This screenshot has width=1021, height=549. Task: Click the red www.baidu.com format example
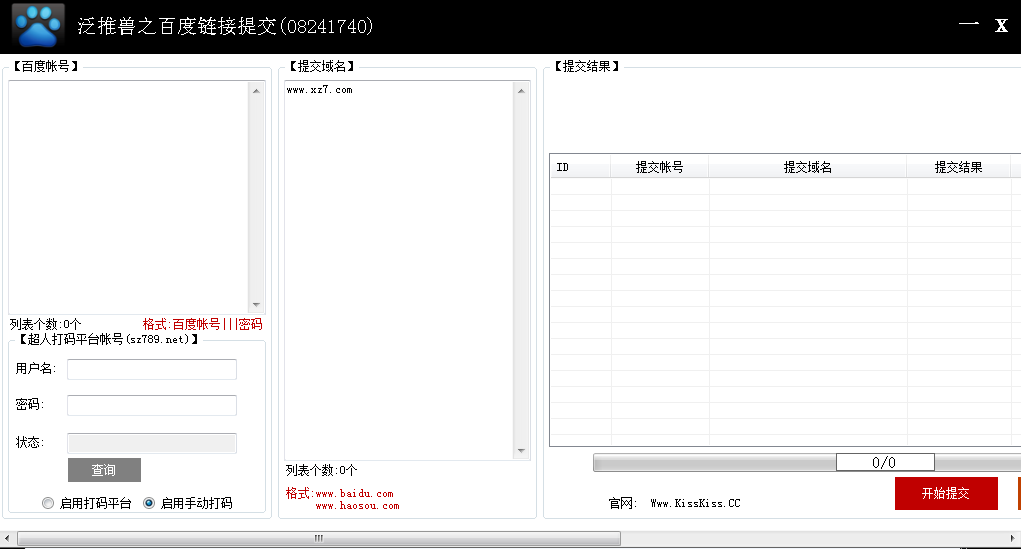pos(355,494)
